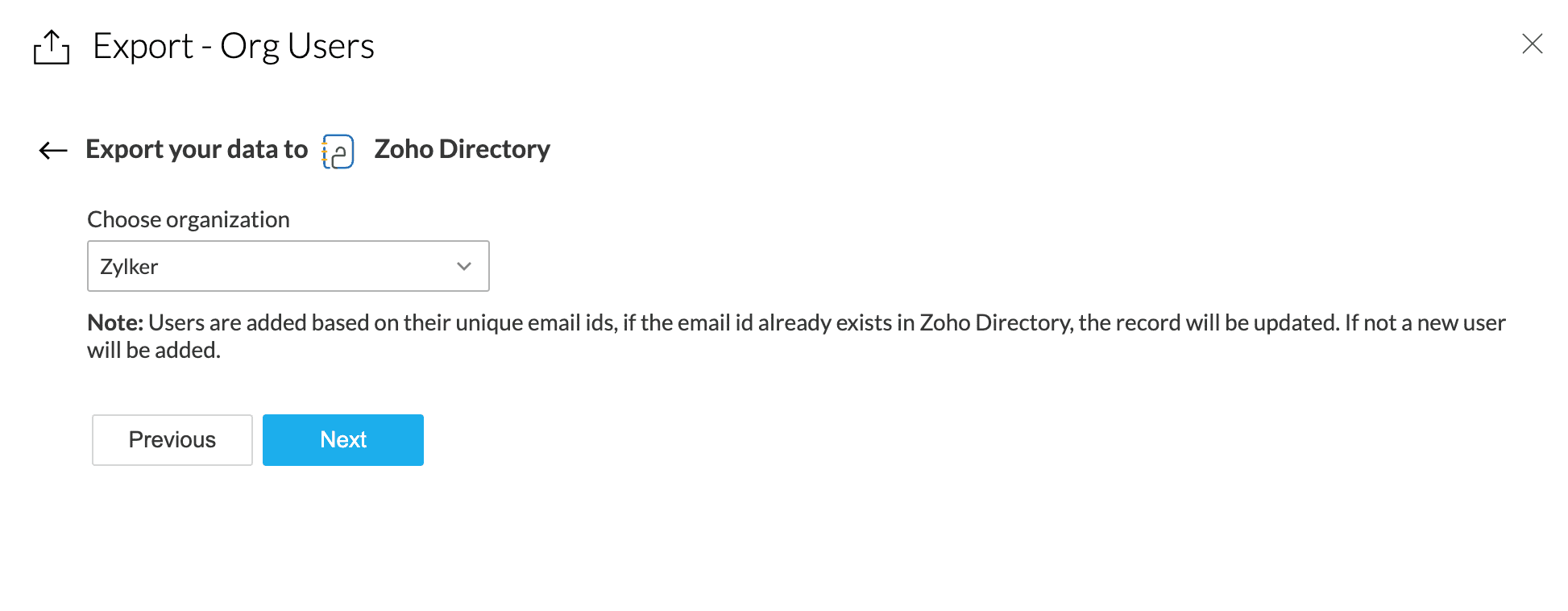This screenshot has height=611, width=1568.
Task: Click the note's "will be added." line
Action: tap(153, 351)
